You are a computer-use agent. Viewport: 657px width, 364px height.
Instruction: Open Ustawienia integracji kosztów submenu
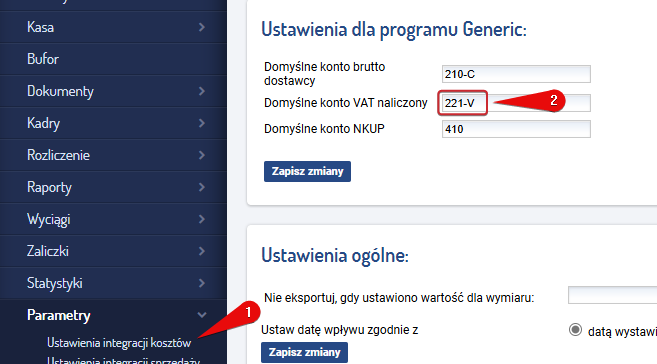point(119,343)
